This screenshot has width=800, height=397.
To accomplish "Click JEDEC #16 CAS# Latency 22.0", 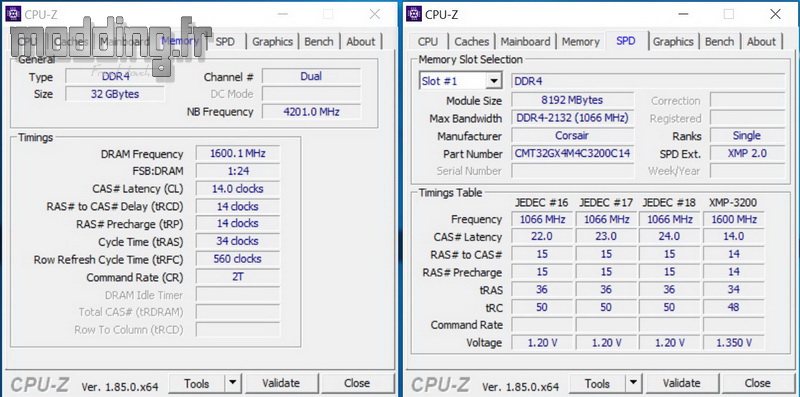I will 542,237.
